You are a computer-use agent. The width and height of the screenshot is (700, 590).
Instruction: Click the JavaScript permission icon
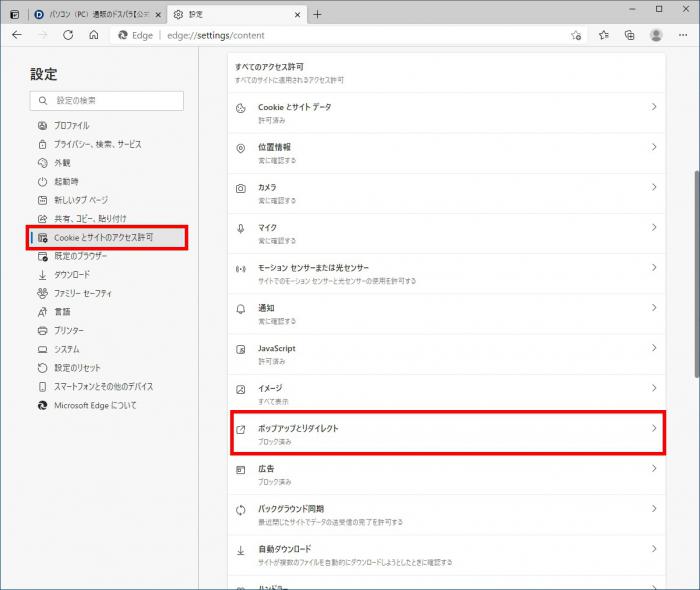pyautogui.click(x=241, y=349)
